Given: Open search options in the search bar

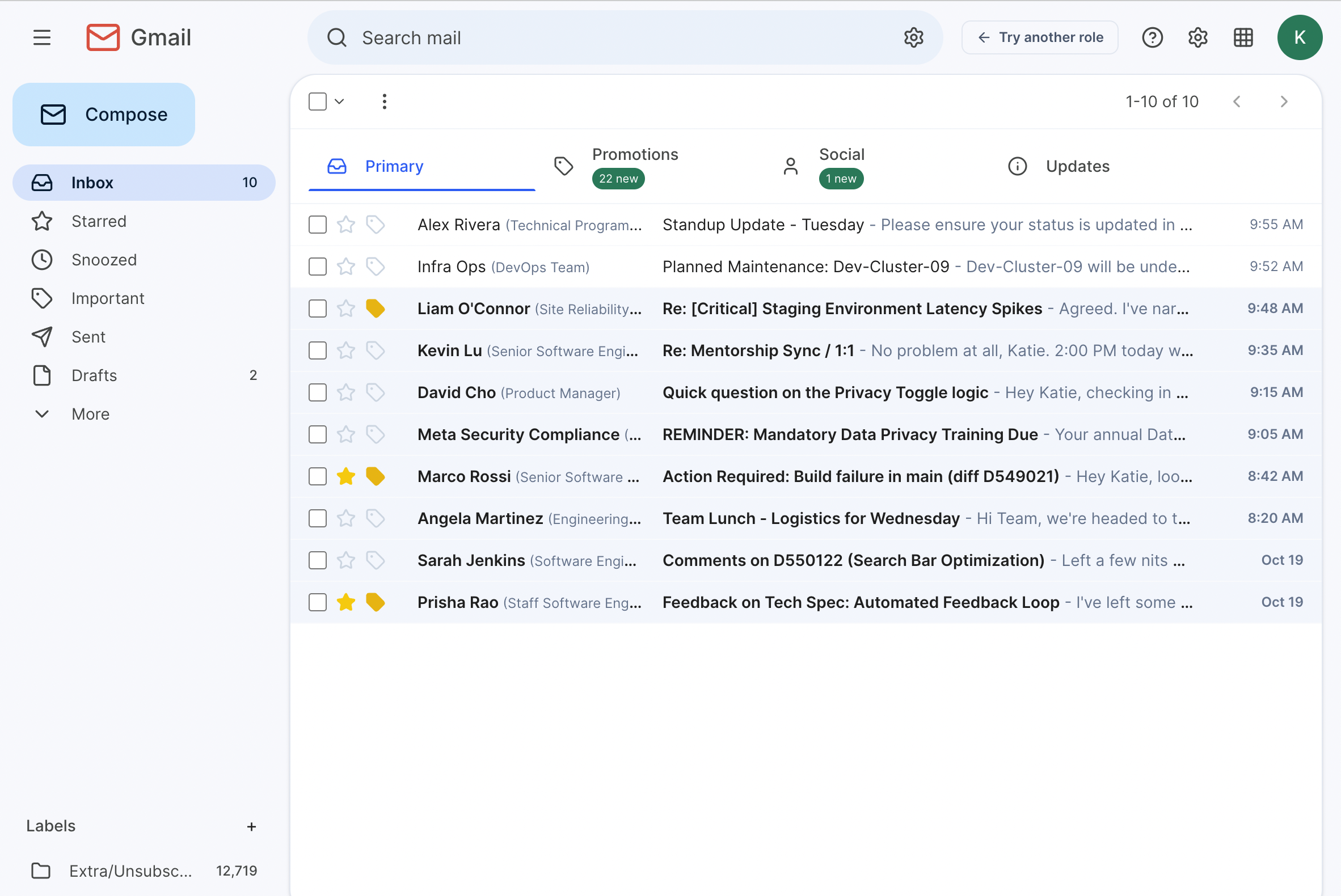Looking at the screenshot, I should [913, 37].
